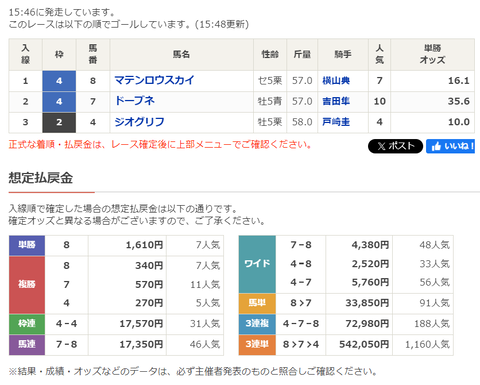Click the 1,610円 payout value
480x385 pixels.
click(144, 245)
